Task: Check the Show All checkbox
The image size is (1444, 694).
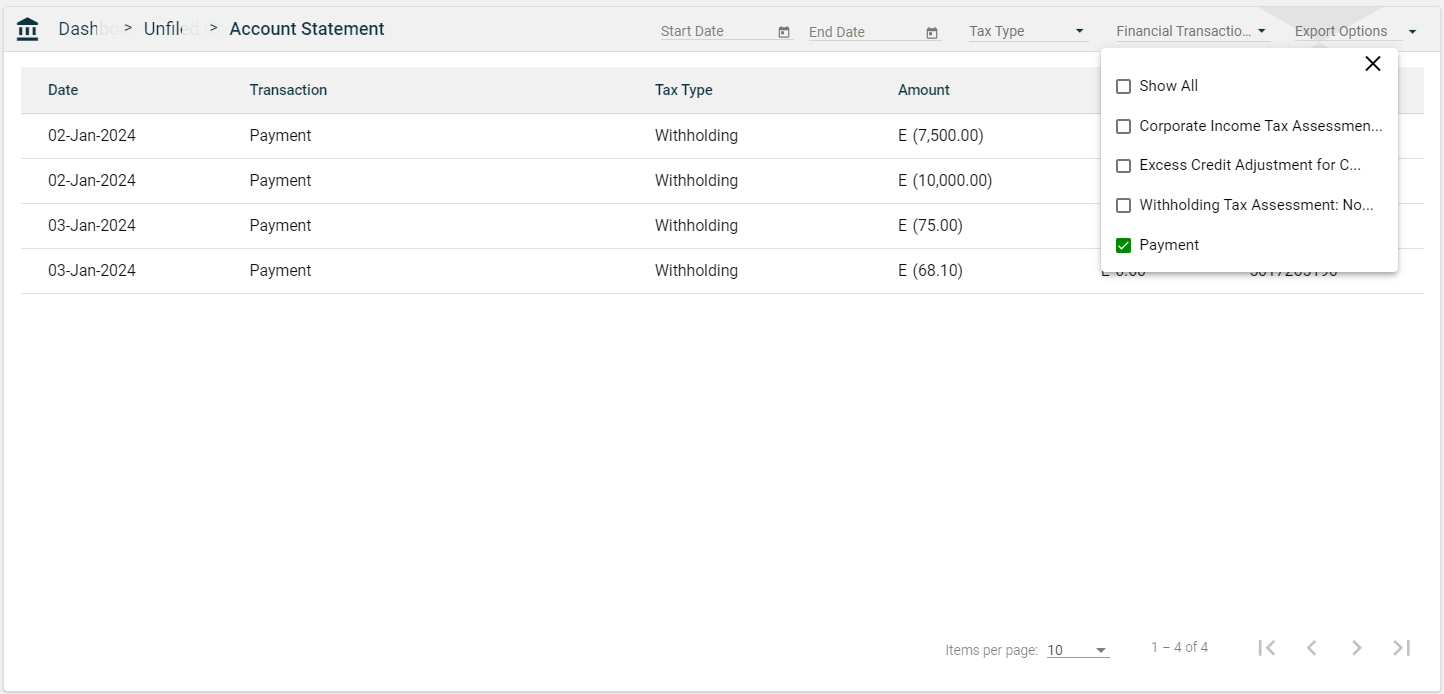Action: (1123, 87)
